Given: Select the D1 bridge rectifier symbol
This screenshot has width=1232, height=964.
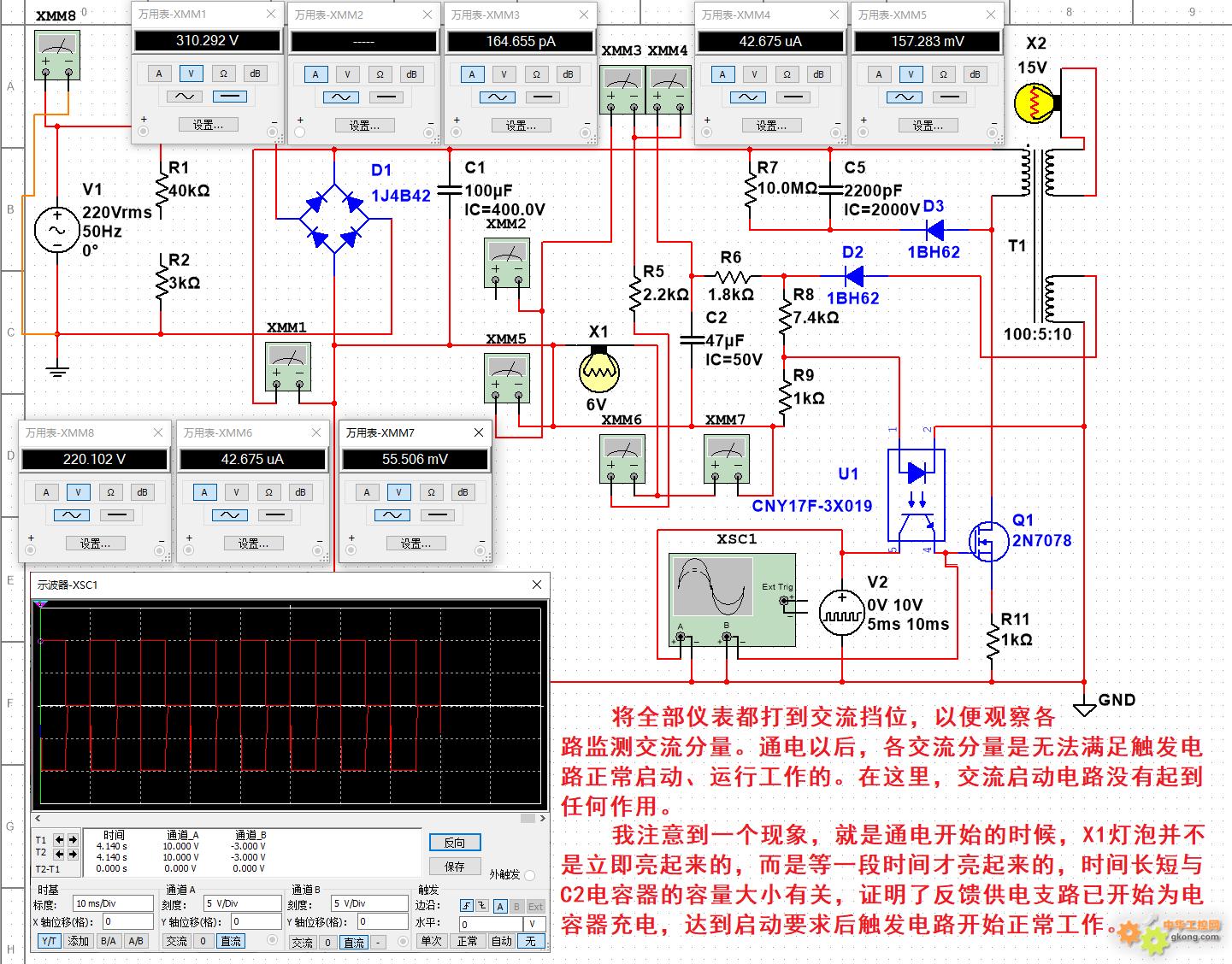Looking at the screenshot, I should pyautogui.click(x=334, y=217).
